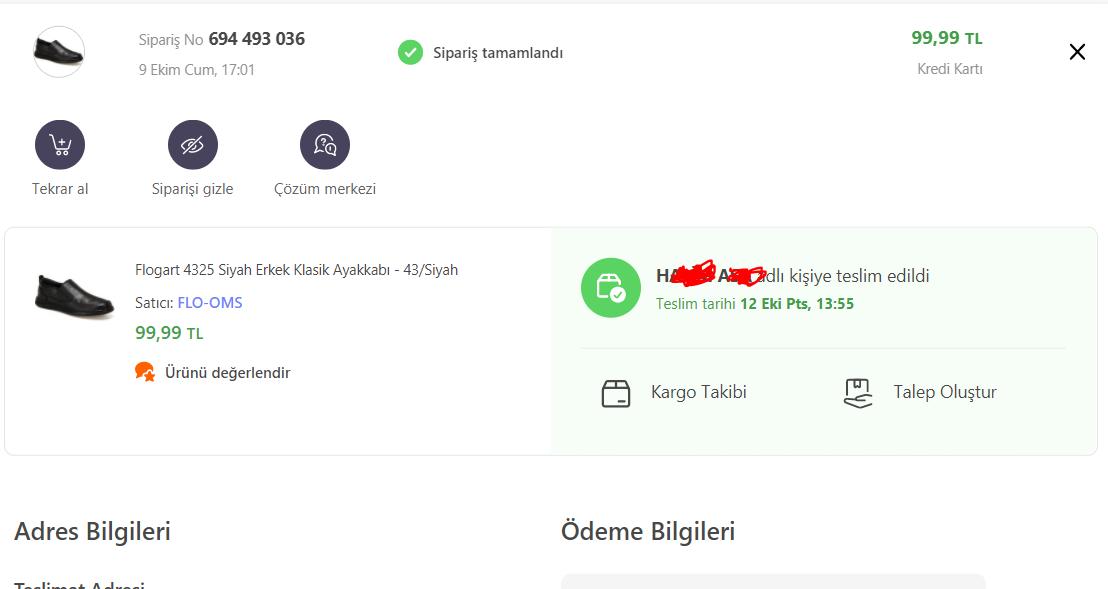1108x589 pixels.
Task: Create a request via Talep Oluştur
Action: 945,392
